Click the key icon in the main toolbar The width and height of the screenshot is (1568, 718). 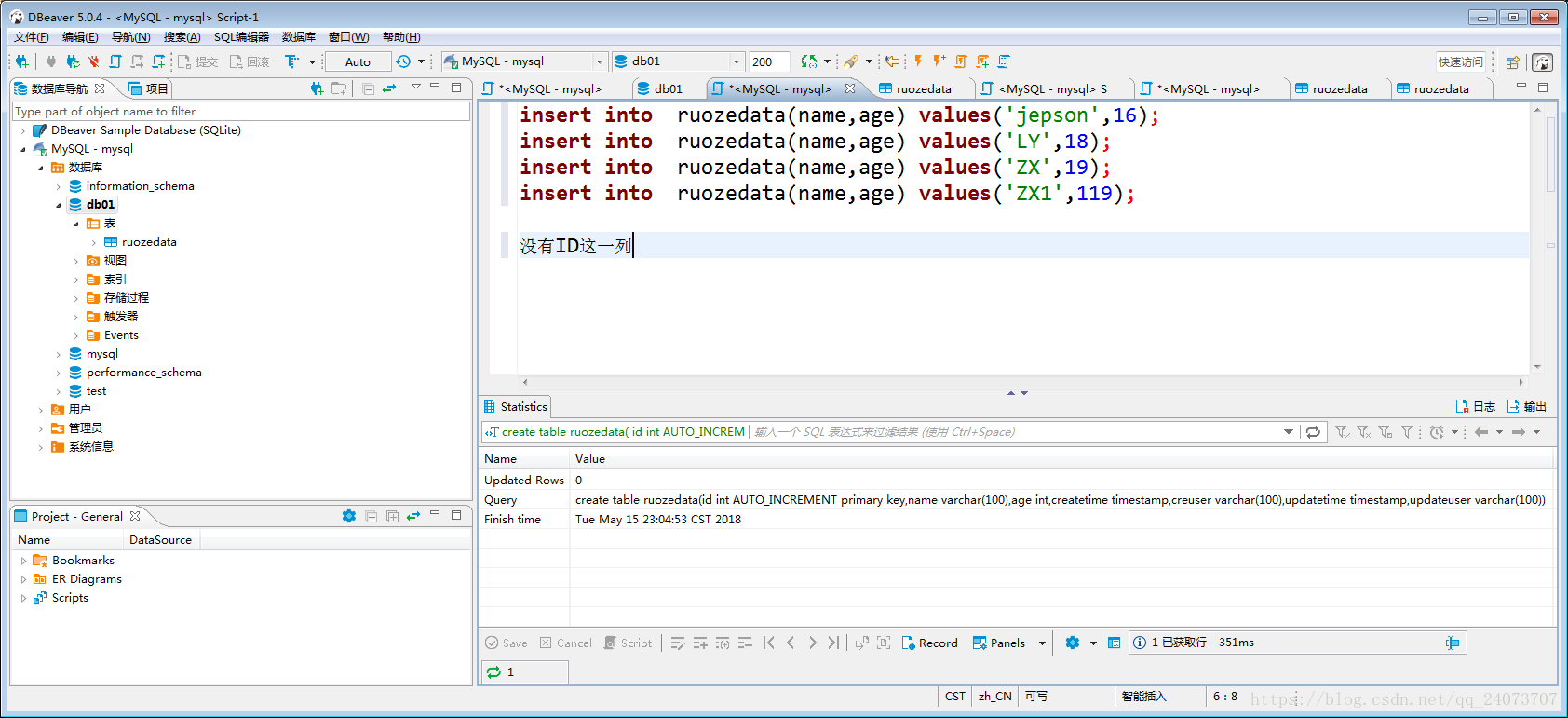click(851, 61)
